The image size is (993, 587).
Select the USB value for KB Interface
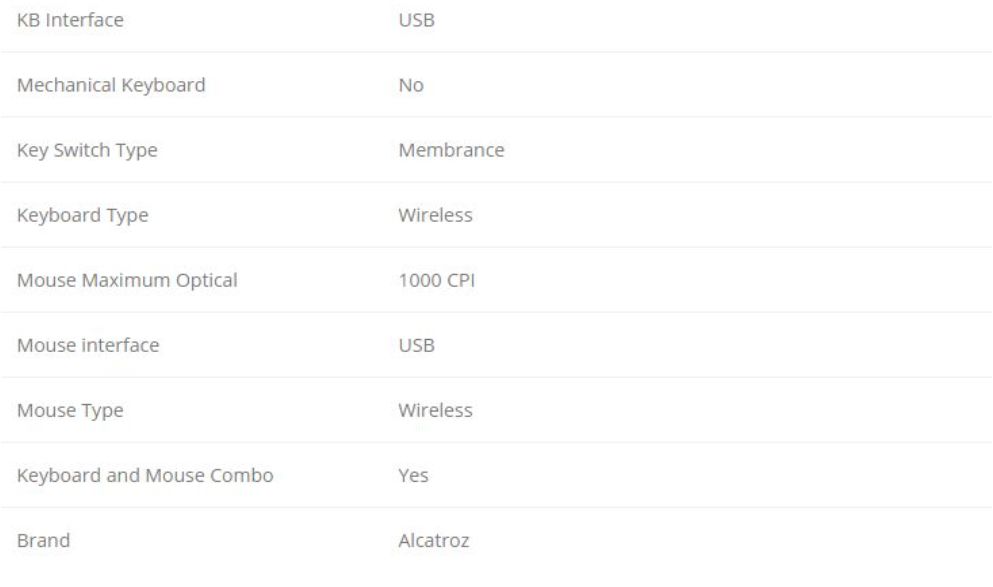[x=417, y=20]
